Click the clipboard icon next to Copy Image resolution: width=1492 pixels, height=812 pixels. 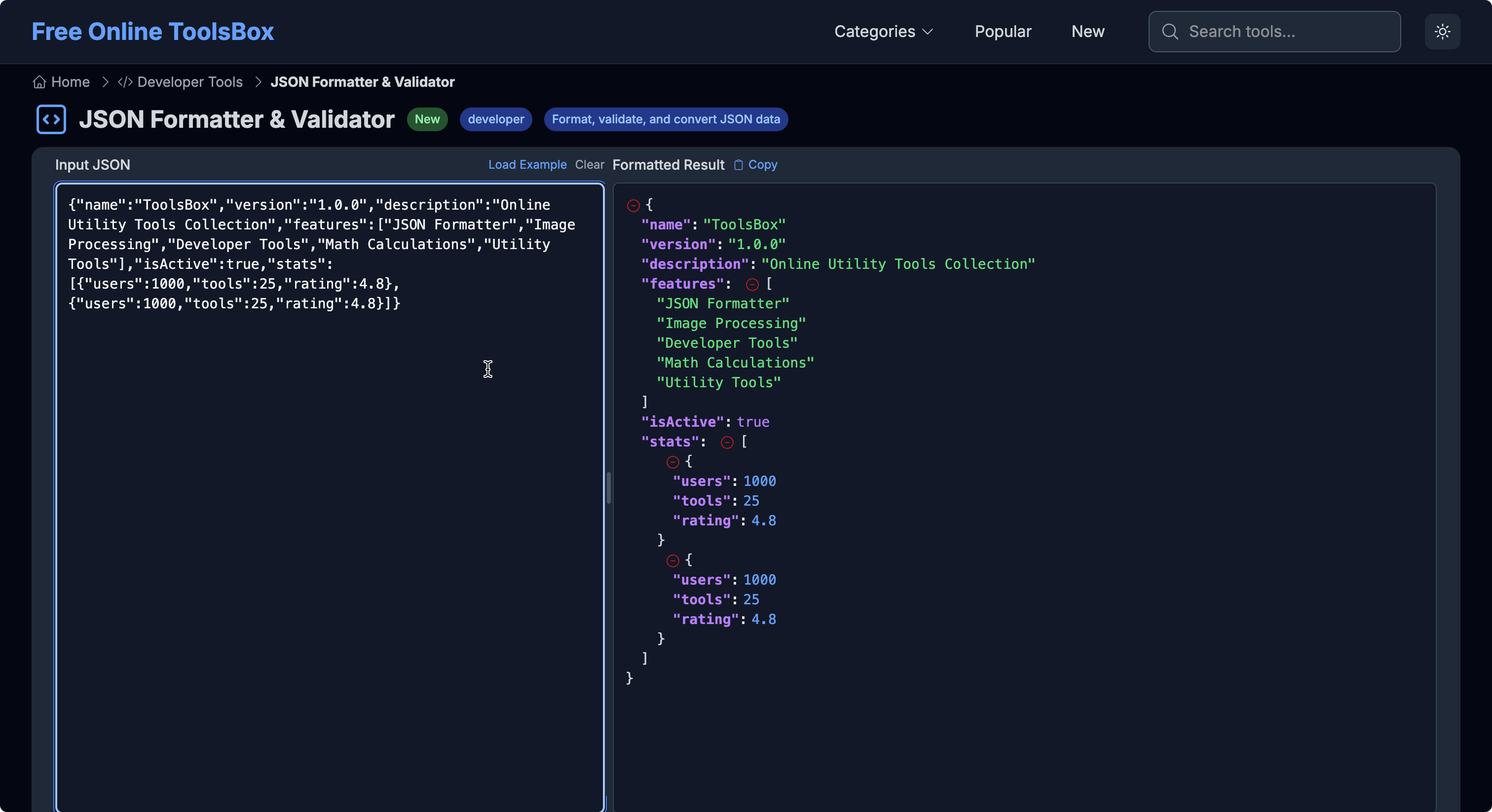[x=739, y=164]
